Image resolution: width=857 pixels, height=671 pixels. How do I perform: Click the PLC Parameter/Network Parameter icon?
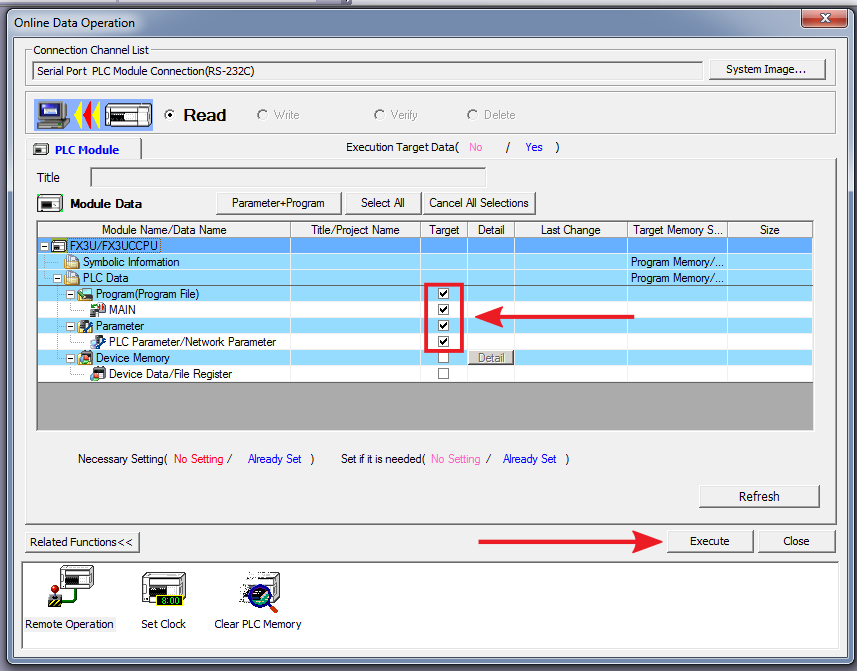point(98,342)
